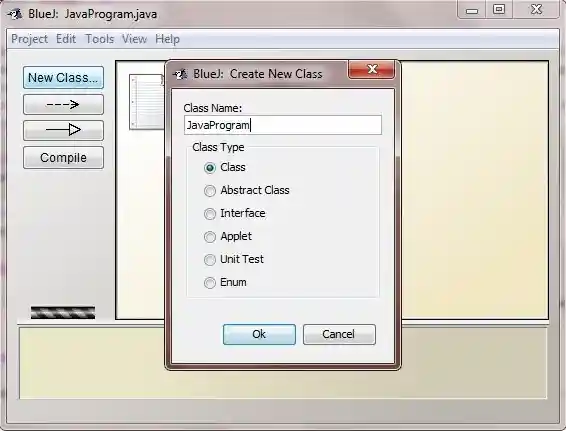Open the Tools menu
566x431 pixels.
[x=100, y=39]
